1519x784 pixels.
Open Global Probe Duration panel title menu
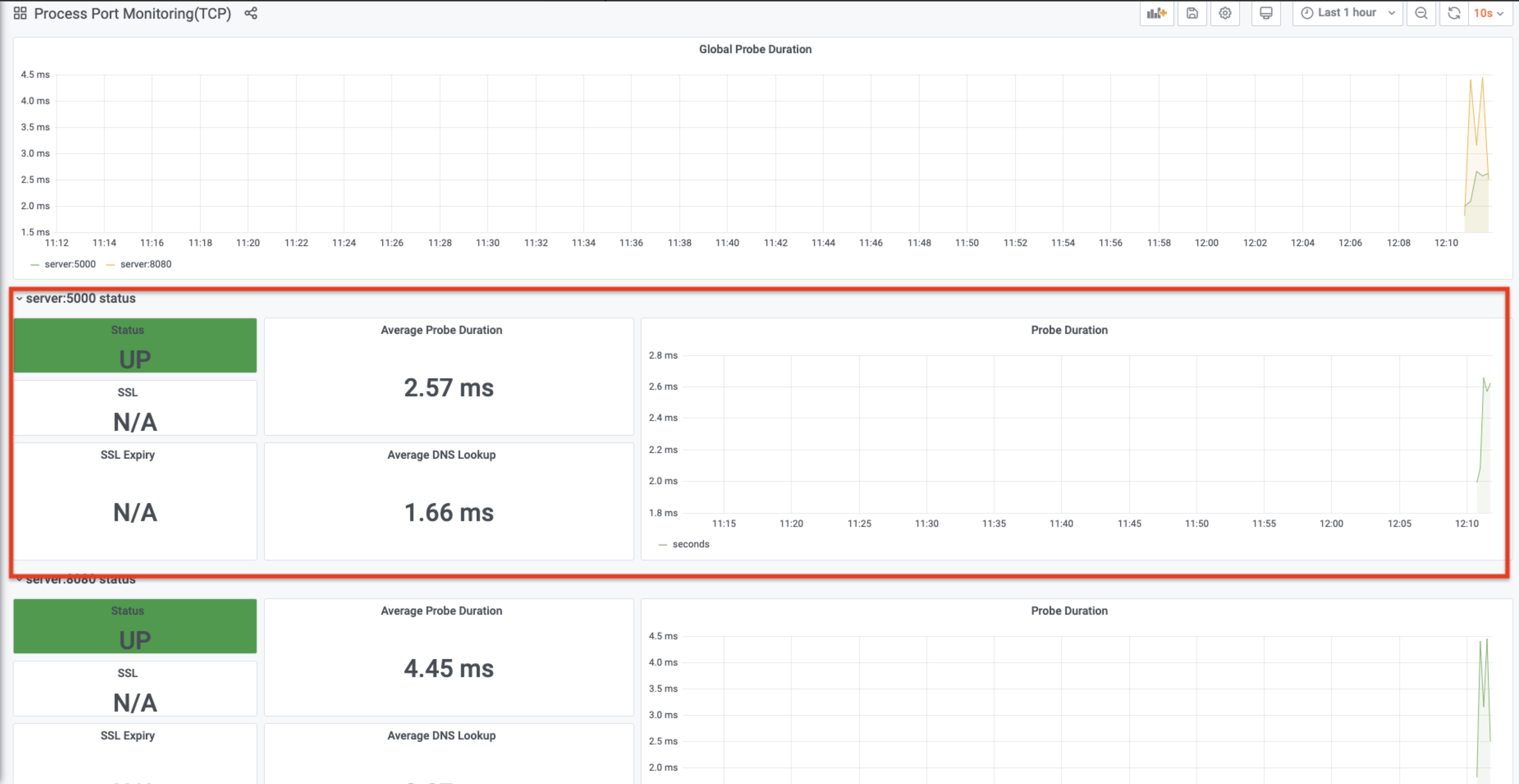[x=755, y=49]
